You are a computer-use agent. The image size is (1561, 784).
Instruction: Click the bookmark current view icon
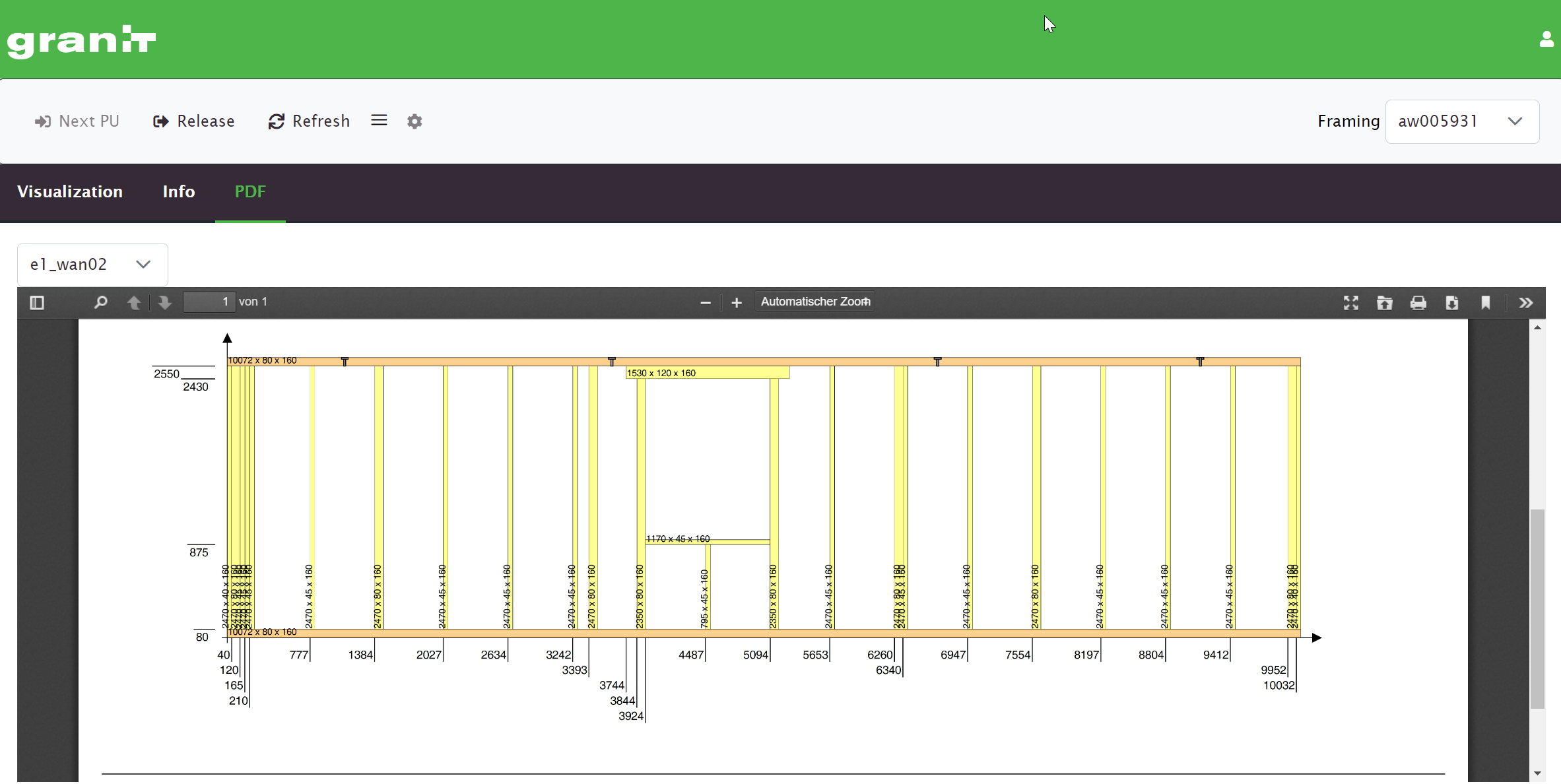click(x=1485, y=302)
